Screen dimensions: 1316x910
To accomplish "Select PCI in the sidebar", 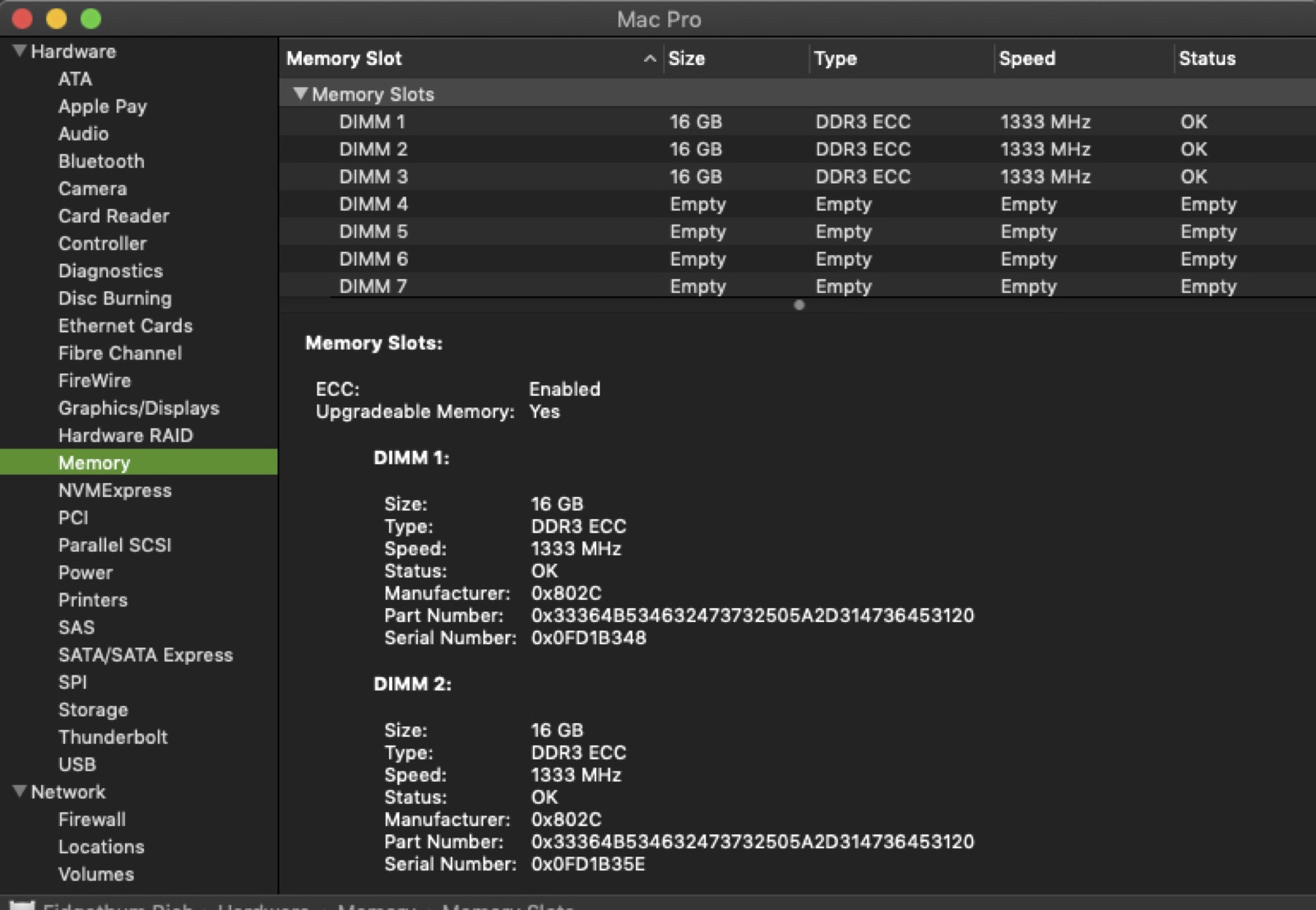I will [73, 518].
